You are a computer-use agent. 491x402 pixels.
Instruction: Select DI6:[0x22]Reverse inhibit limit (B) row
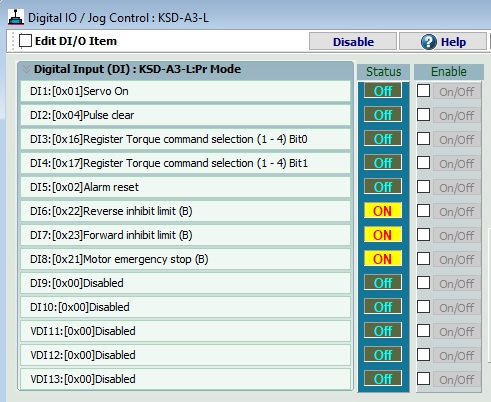pyautogui.click(x=185, y=211)
